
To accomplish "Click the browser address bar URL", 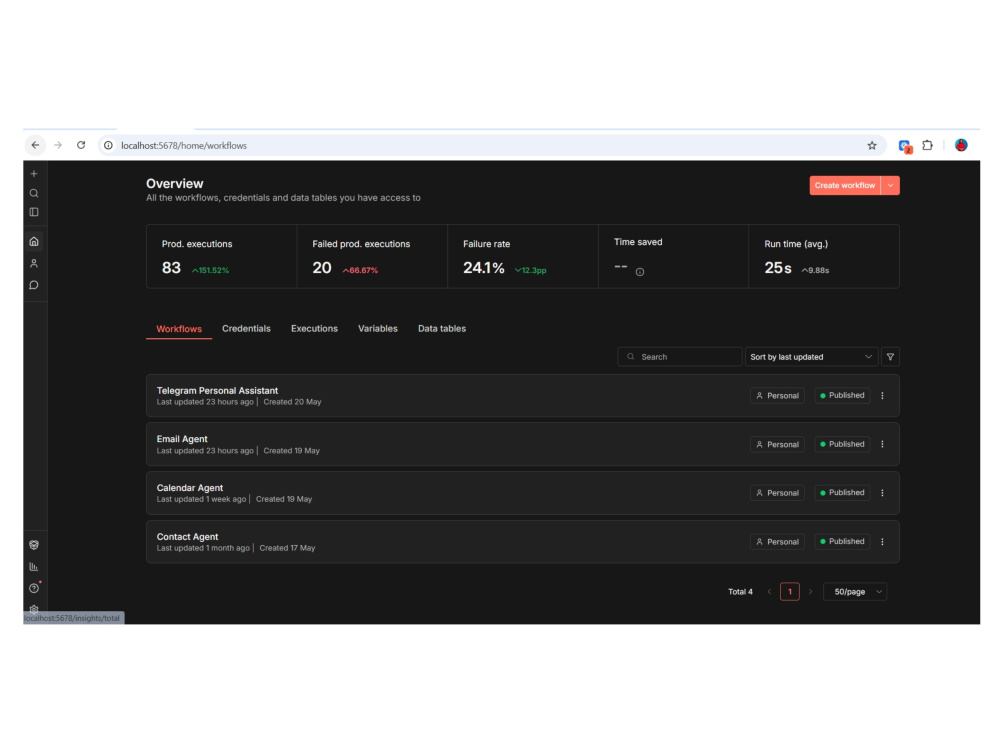I will click(184, 145).
